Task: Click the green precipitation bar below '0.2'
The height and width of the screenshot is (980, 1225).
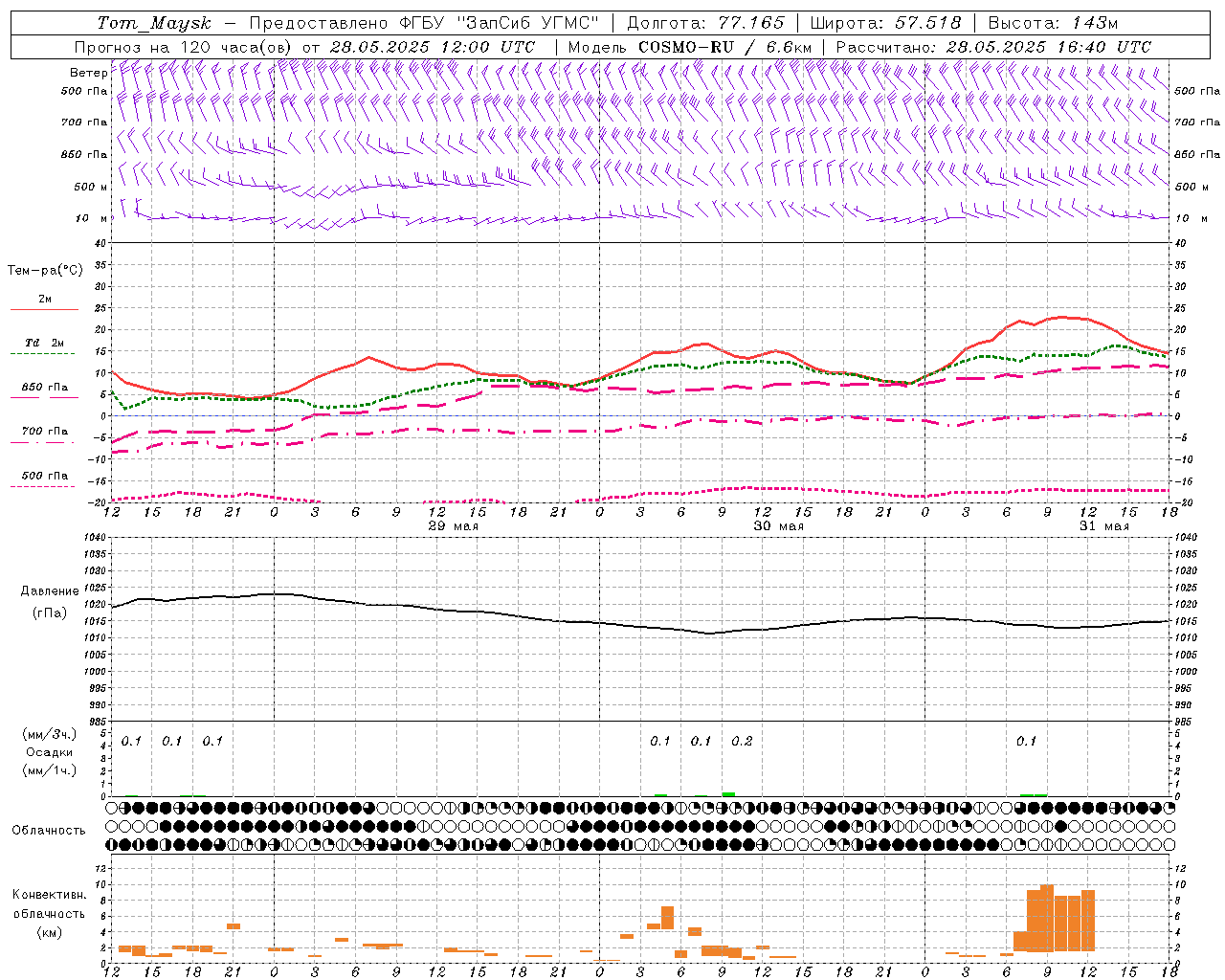Action: click(x=728, y=793)
